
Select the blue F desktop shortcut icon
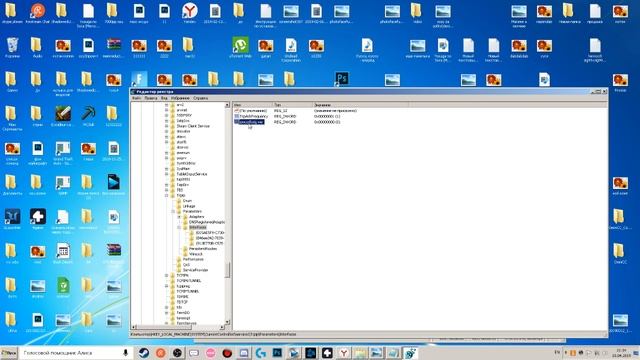tap(139, 79)
